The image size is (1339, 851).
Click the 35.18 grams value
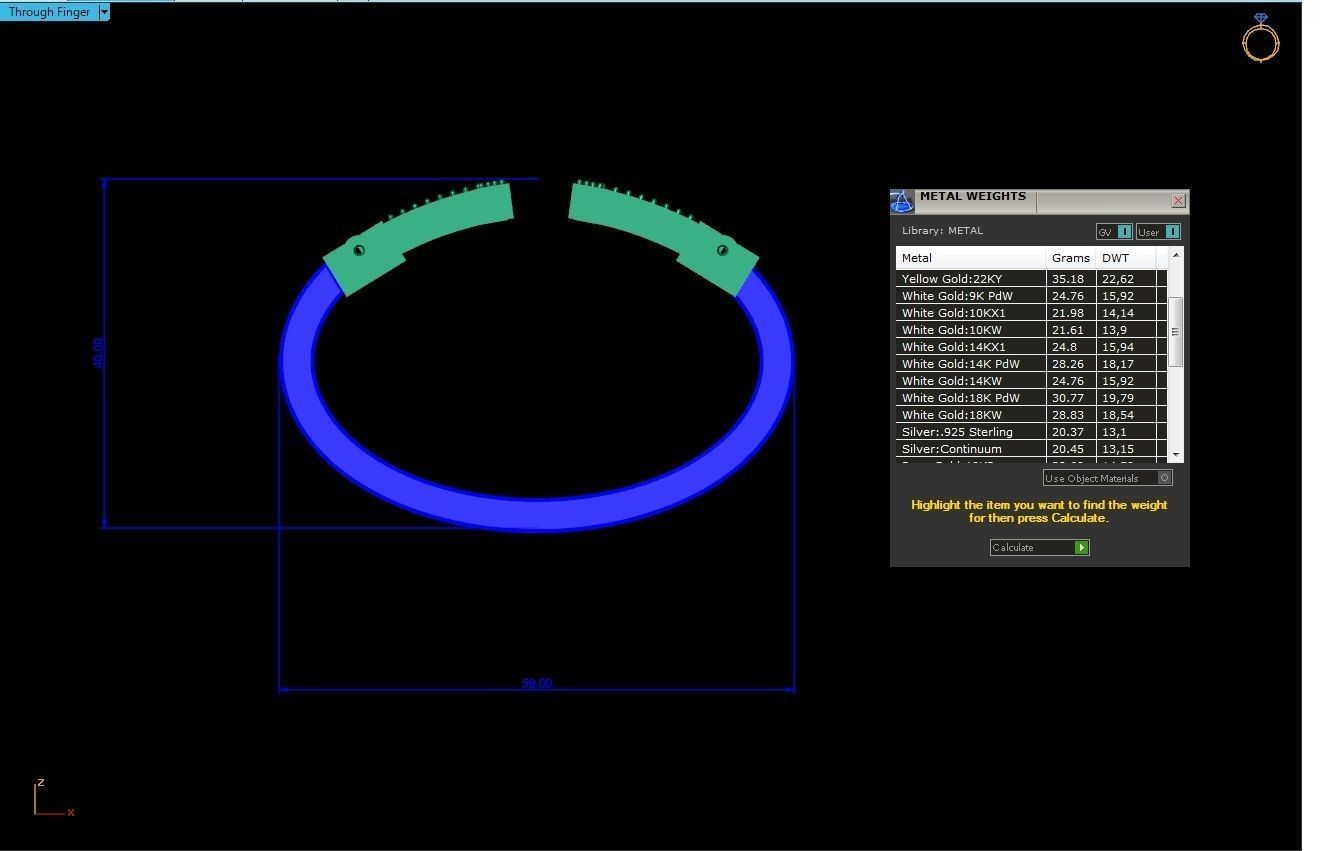point(1067,279)
